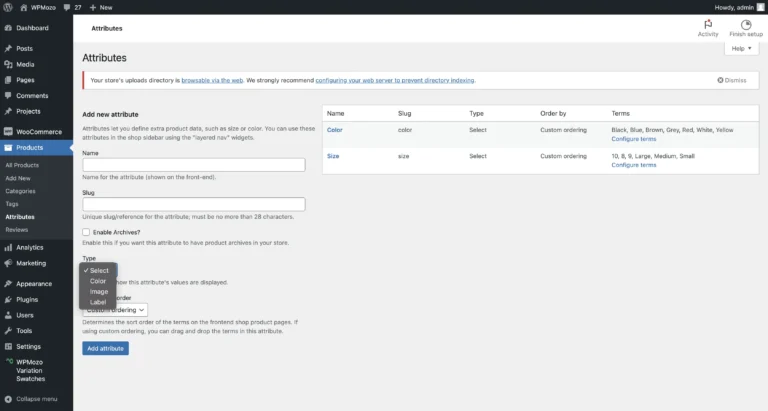The height and width of the screenshot is (411, 768).
Task: Open the Default sort order dropdown
Action: (115, 310)
